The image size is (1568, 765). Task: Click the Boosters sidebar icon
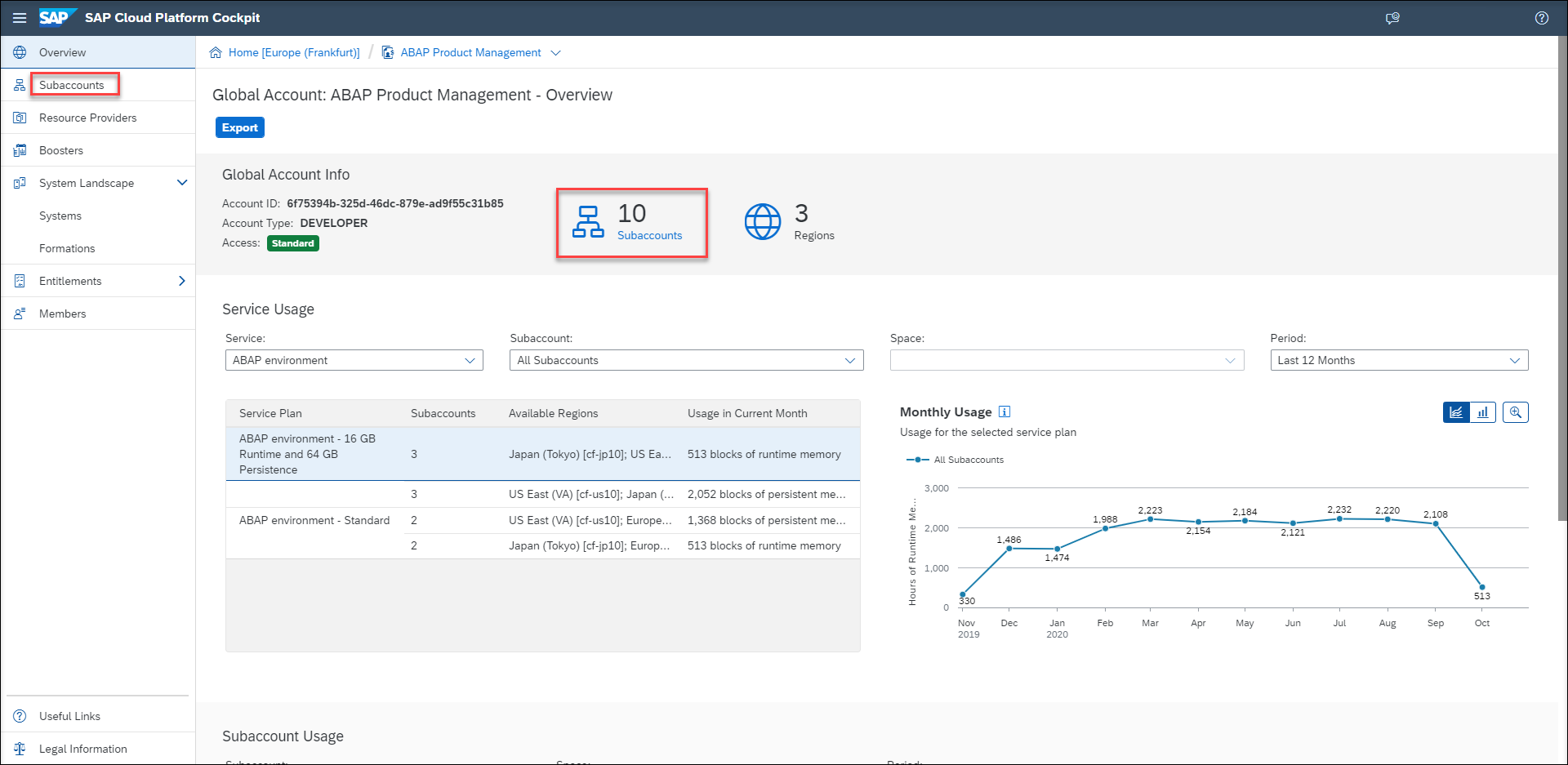tap(20, 150)
